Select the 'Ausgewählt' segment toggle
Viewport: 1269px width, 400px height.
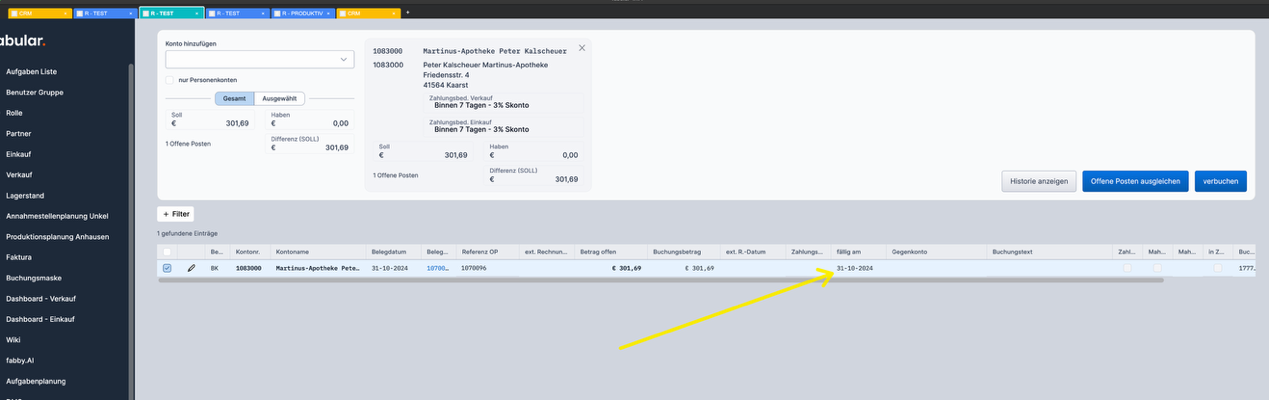(x=279, y=99)
